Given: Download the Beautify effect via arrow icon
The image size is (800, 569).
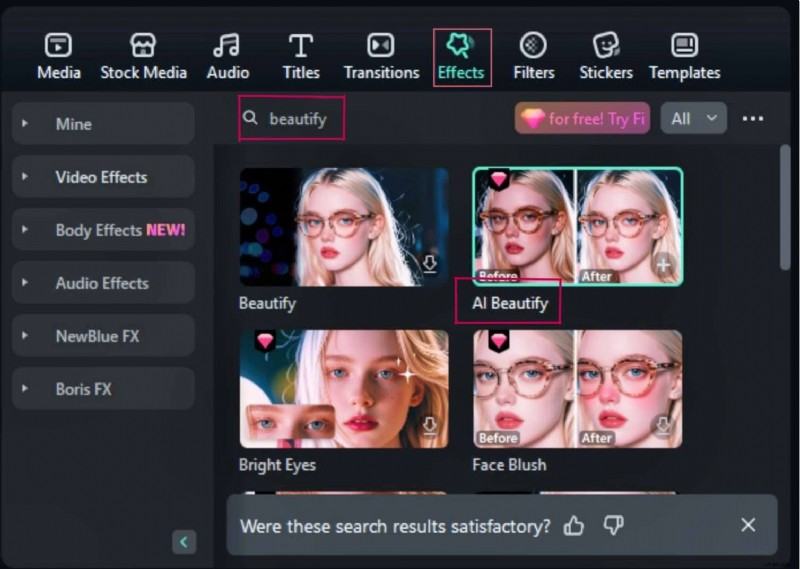Looking at the screenshot, I should coord(430,264).
